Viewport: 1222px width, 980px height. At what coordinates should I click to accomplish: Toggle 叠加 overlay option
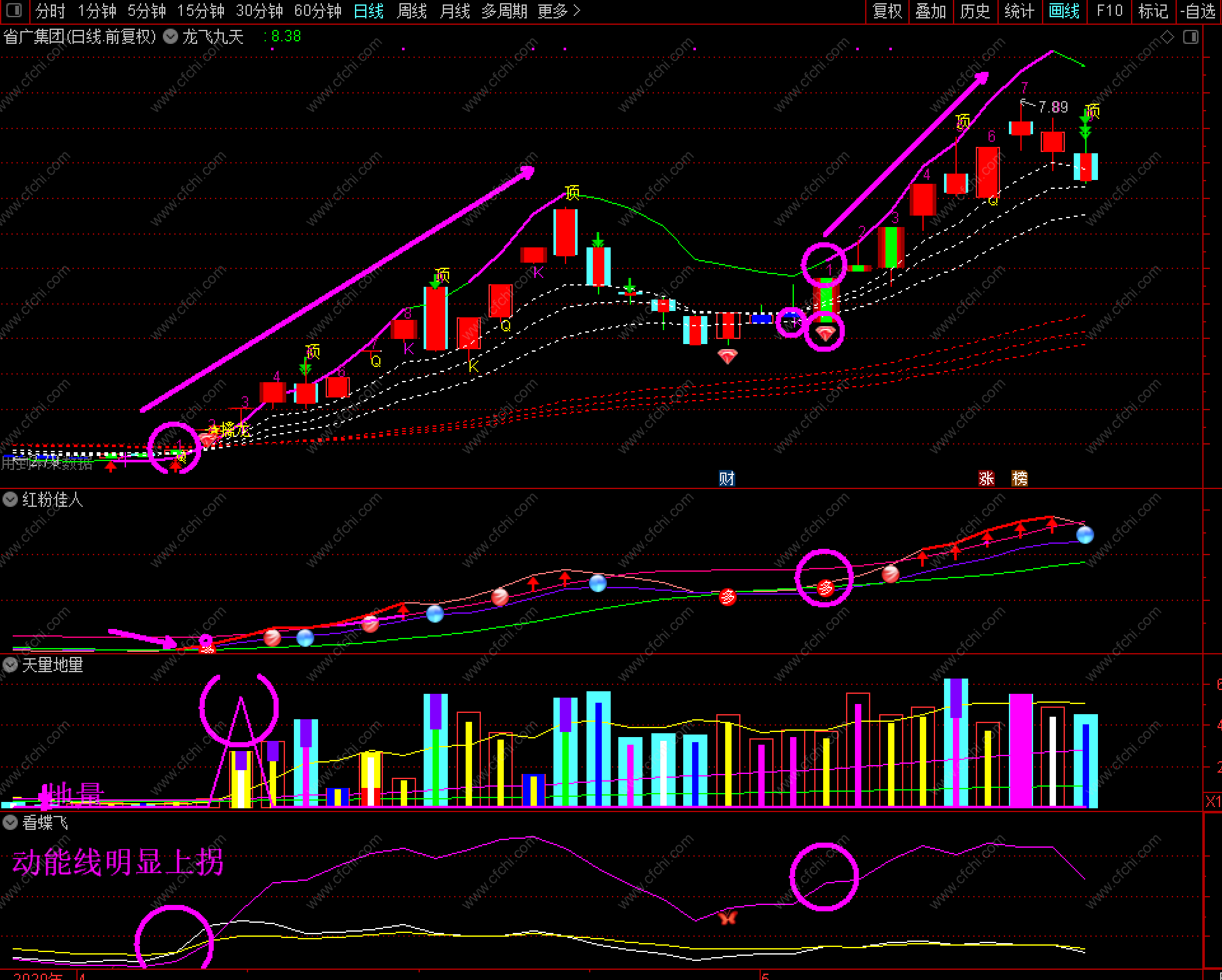[930, 11]
